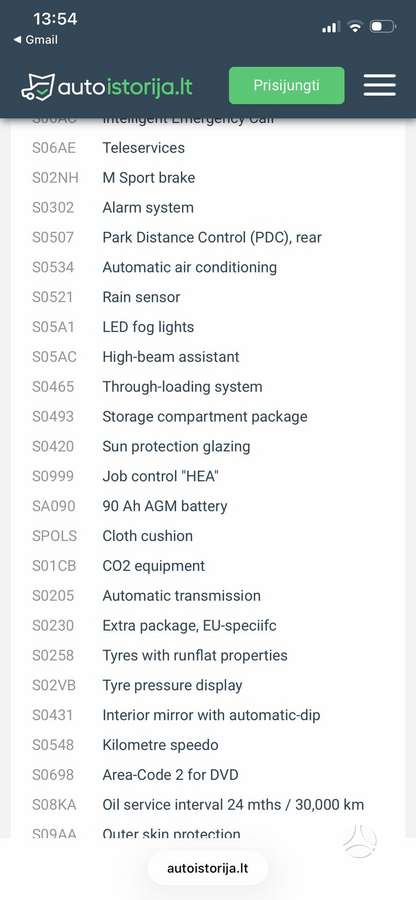This screenshot has width=416, height=900.
Task: Click the autoistorija.lt logo
Action: coord(107,87)
